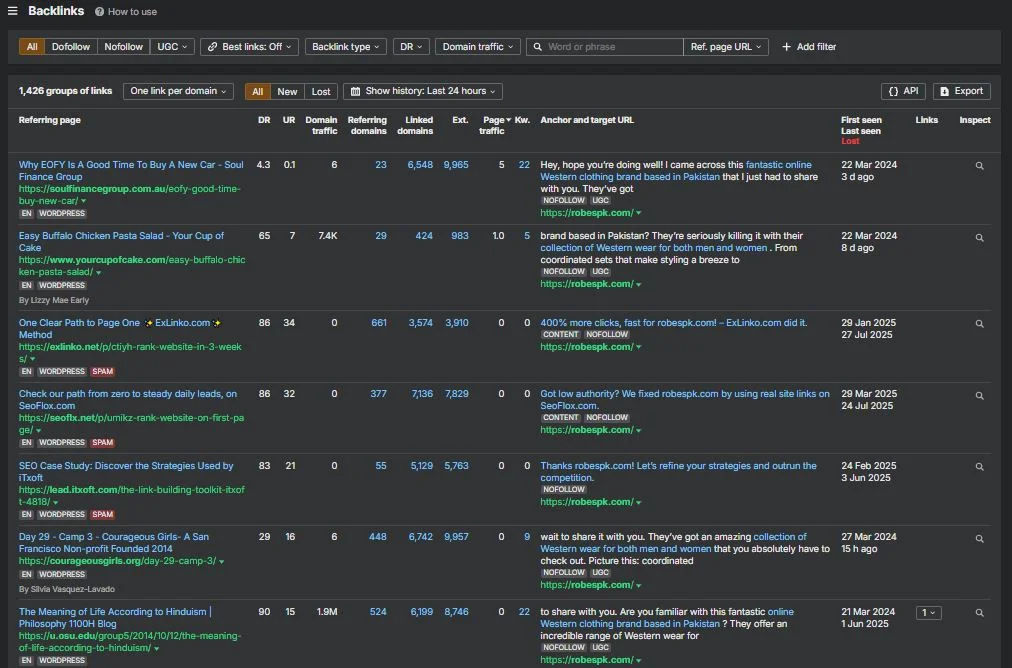Screen dimensions: 1012x668
Task: Open Day 29 - Camp 3 Courageous Girls link
Action: pos(114,542)
